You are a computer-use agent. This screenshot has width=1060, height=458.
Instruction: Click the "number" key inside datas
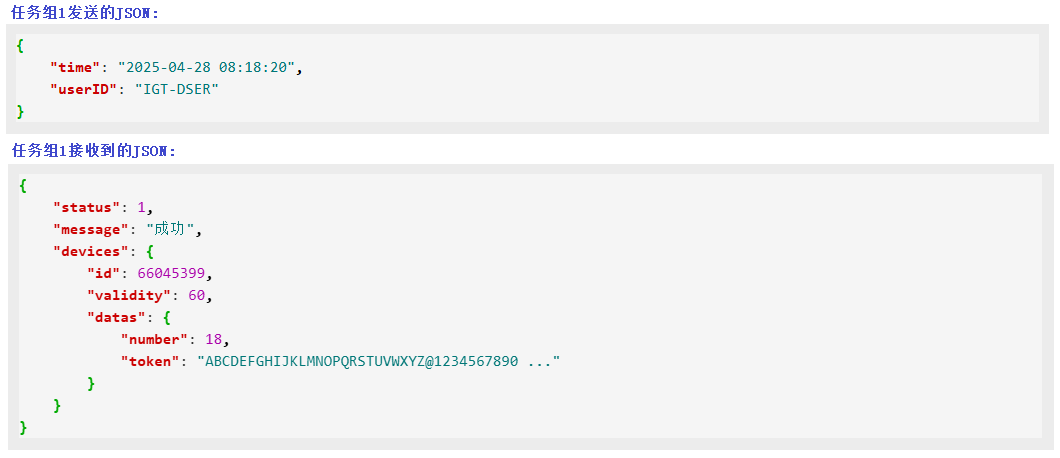pyautogui.click(x=154, y=339)
